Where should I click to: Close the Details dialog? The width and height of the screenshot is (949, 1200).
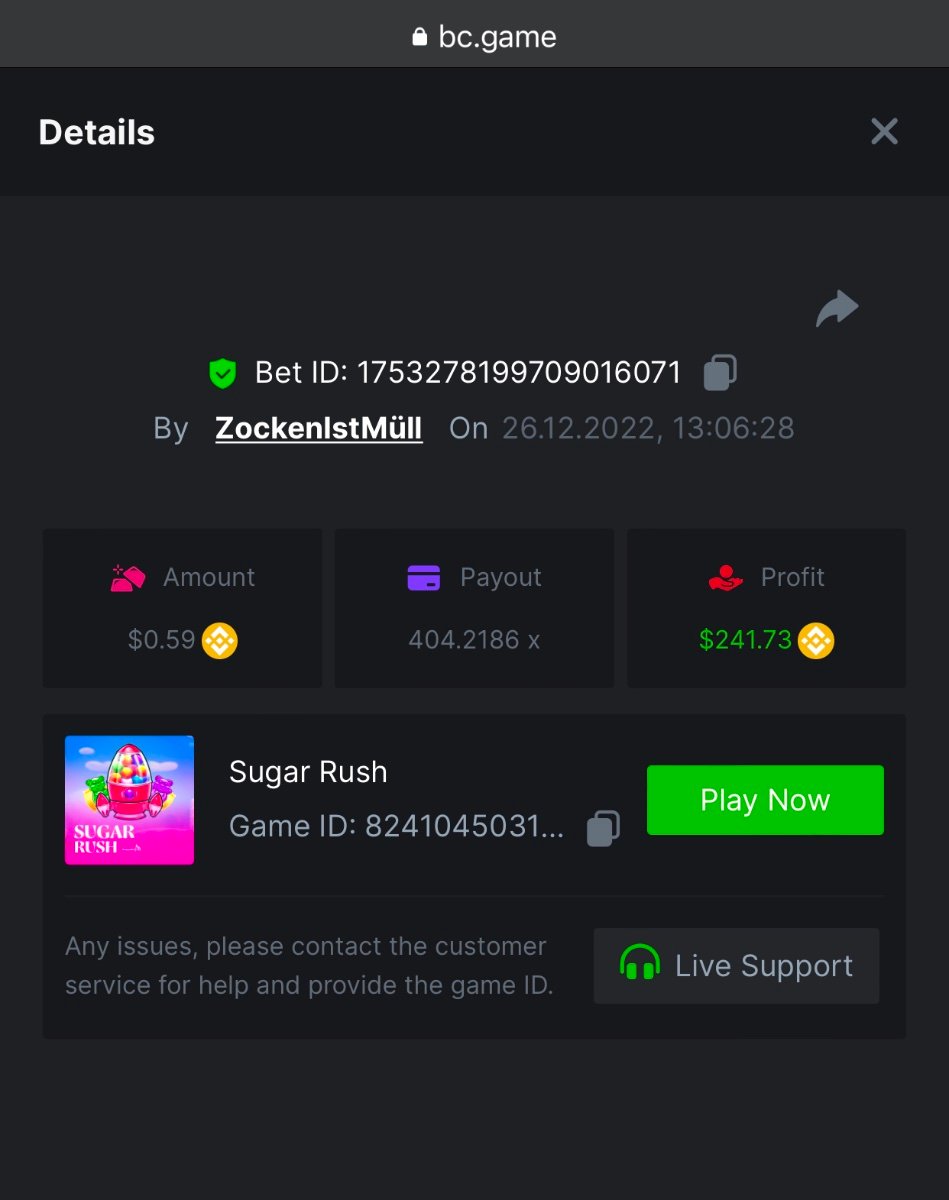click(x=884, y=132)
